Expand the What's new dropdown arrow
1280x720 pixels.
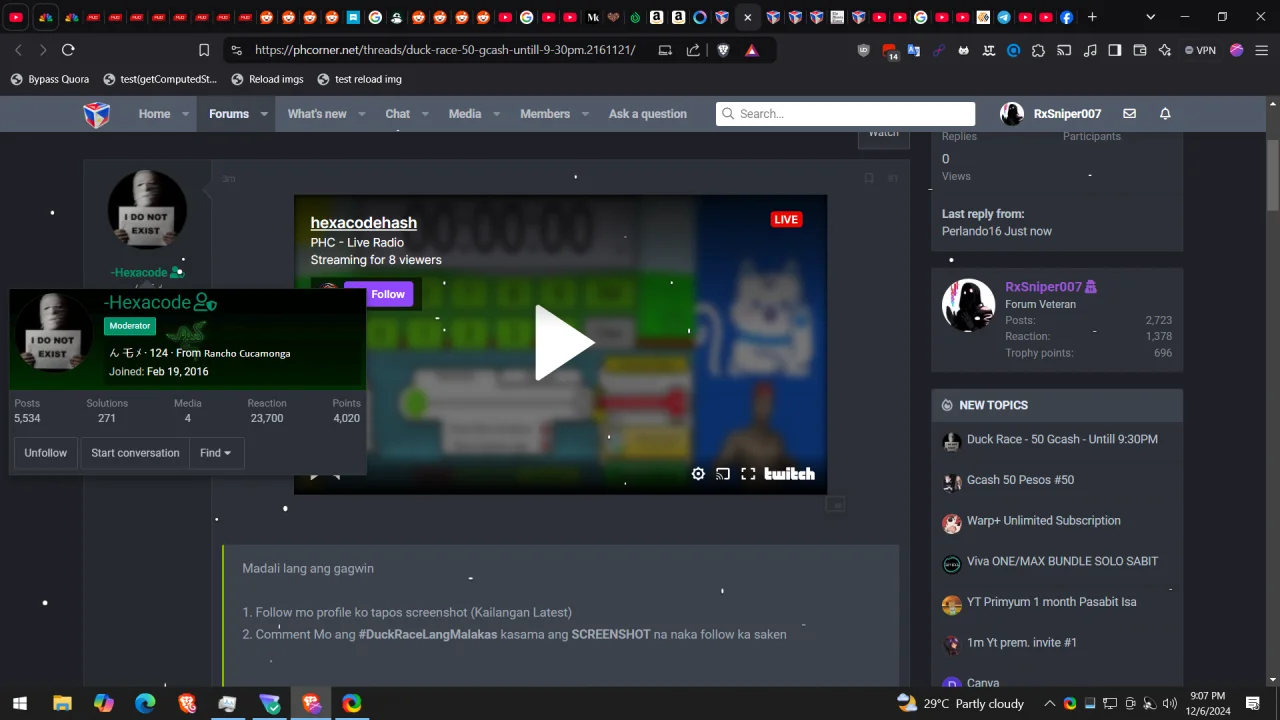[x=362, y=114]
